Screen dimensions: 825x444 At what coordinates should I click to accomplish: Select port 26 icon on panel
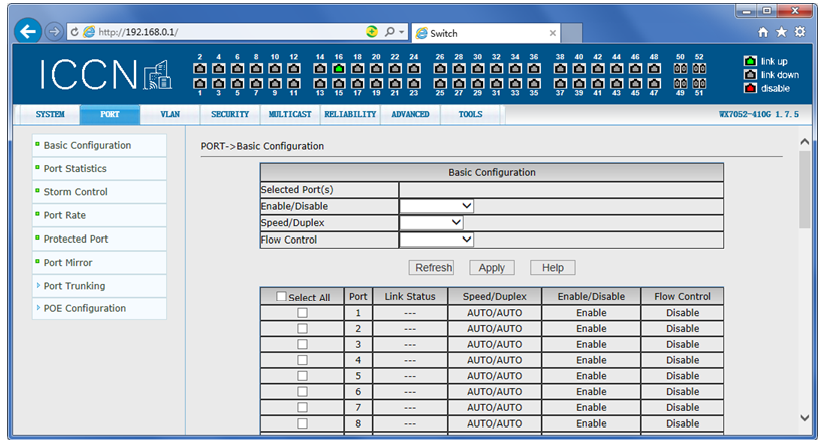click(x=440, y=68)
